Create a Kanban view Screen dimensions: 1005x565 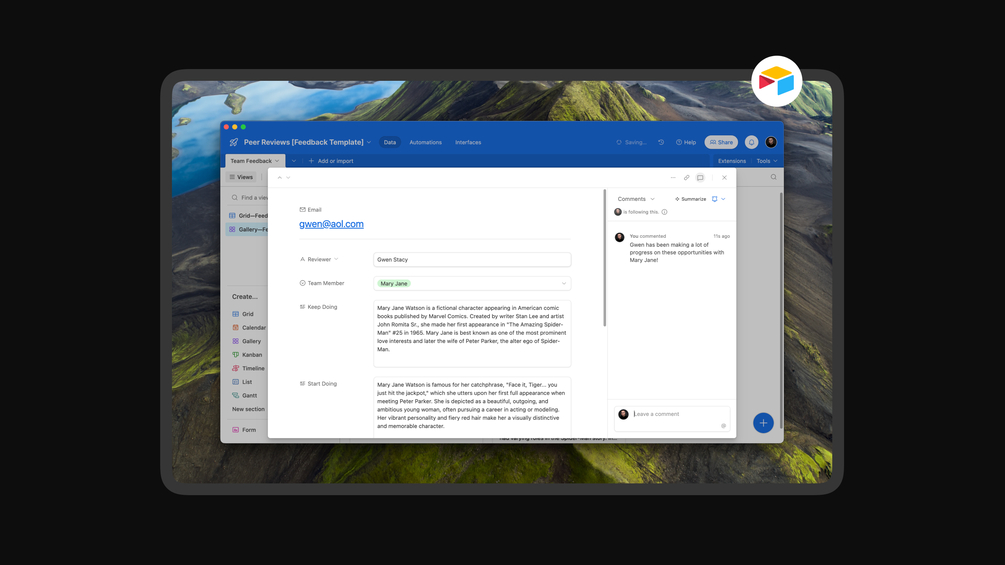tap(247, 354)
